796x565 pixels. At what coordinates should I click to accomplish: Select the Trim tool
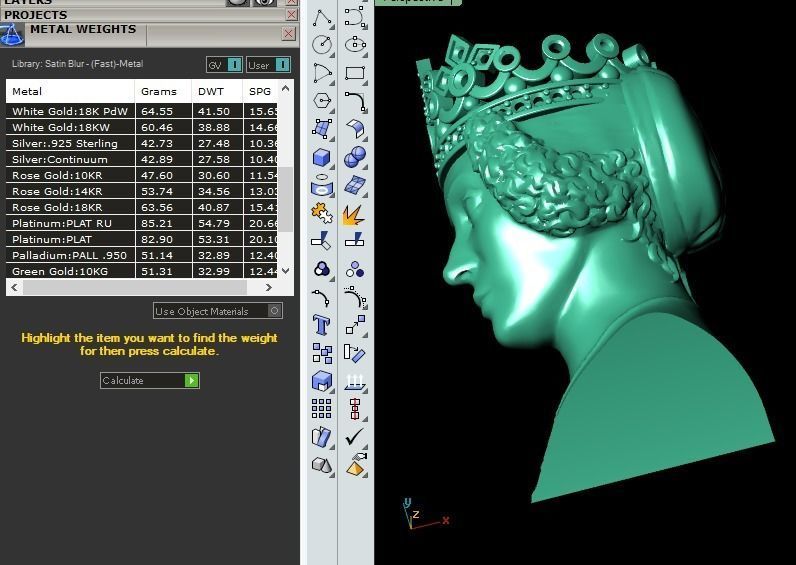click(x=322, y=240)
